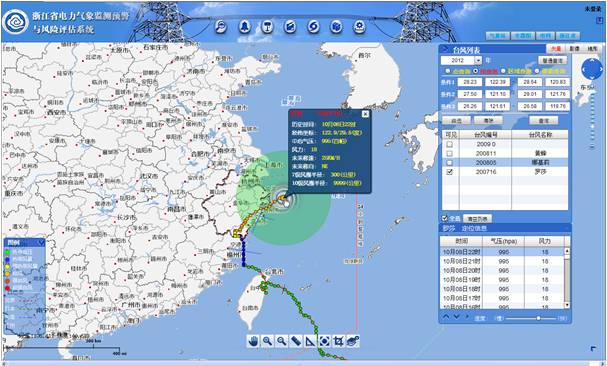Select the first radio option under year
The width and height of the screenshot is (607, 366).
(448, 71)
